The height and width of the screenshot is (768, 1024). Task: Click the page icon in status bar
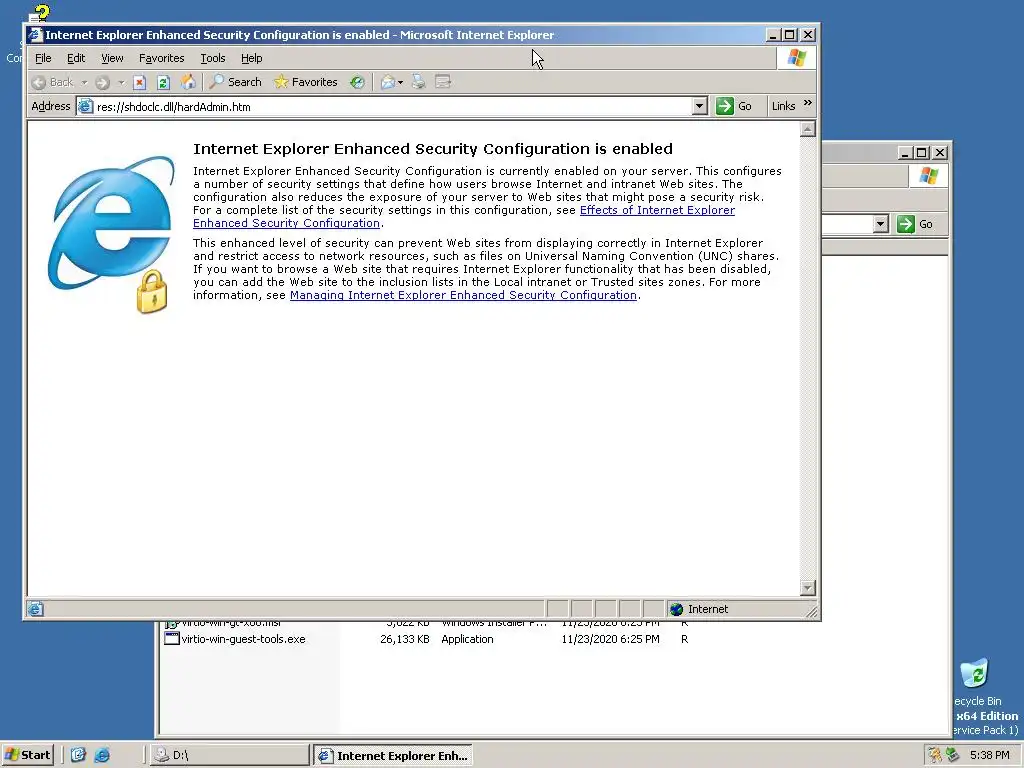click(x=35, y=609)
